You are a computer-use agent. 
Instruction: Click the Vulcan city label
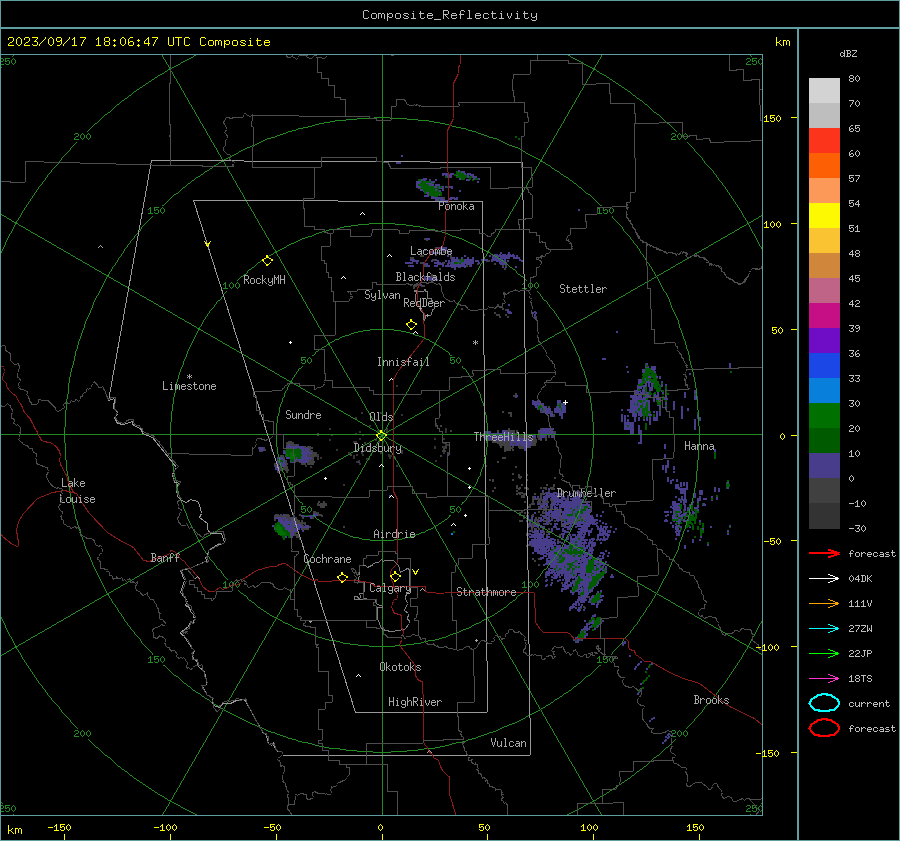(x=509, y=743)
